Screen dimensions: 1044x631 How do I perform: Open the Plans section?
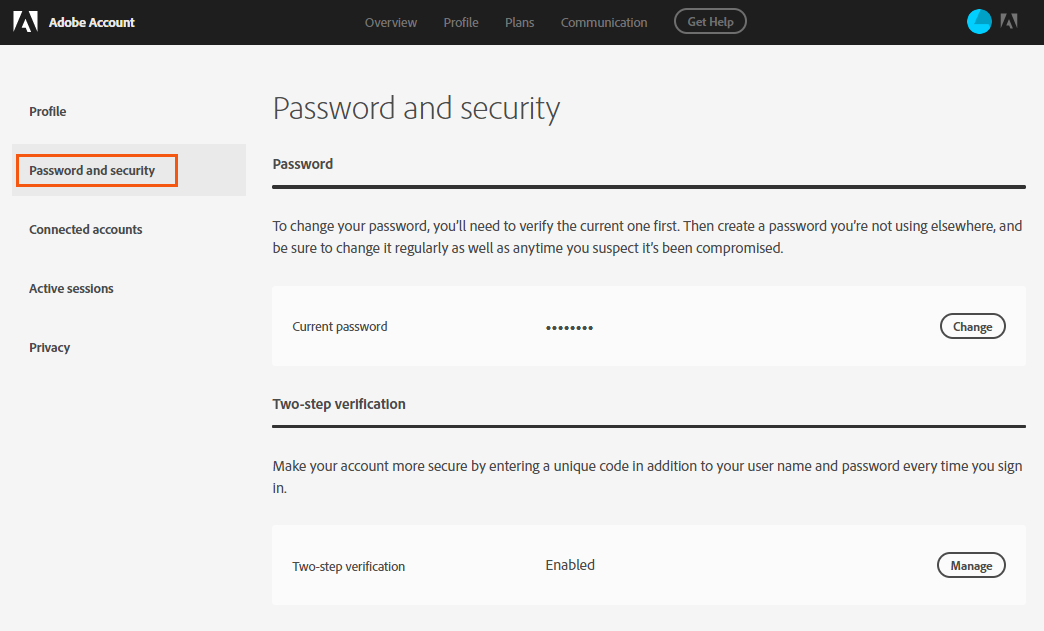click(x=519, y=22)
